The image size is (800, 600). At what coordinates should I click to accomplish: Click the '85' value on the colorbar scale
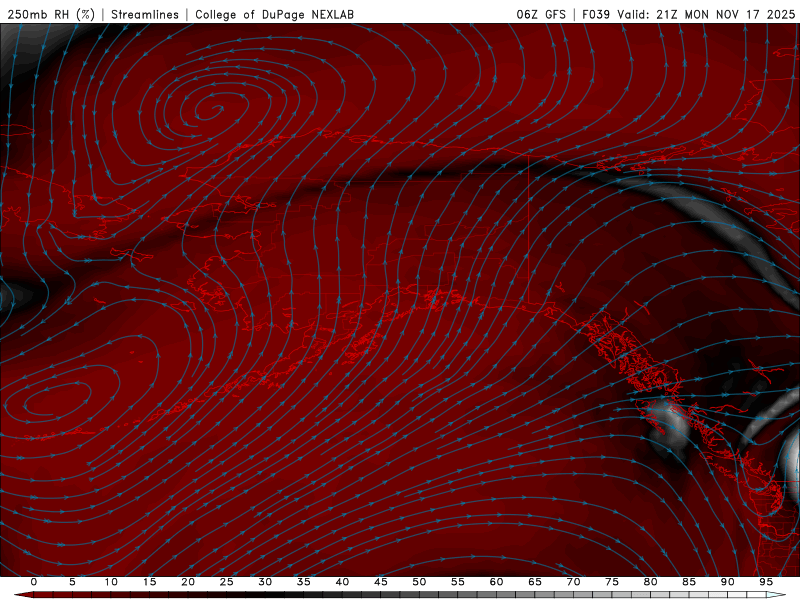[x=688, y=582]
